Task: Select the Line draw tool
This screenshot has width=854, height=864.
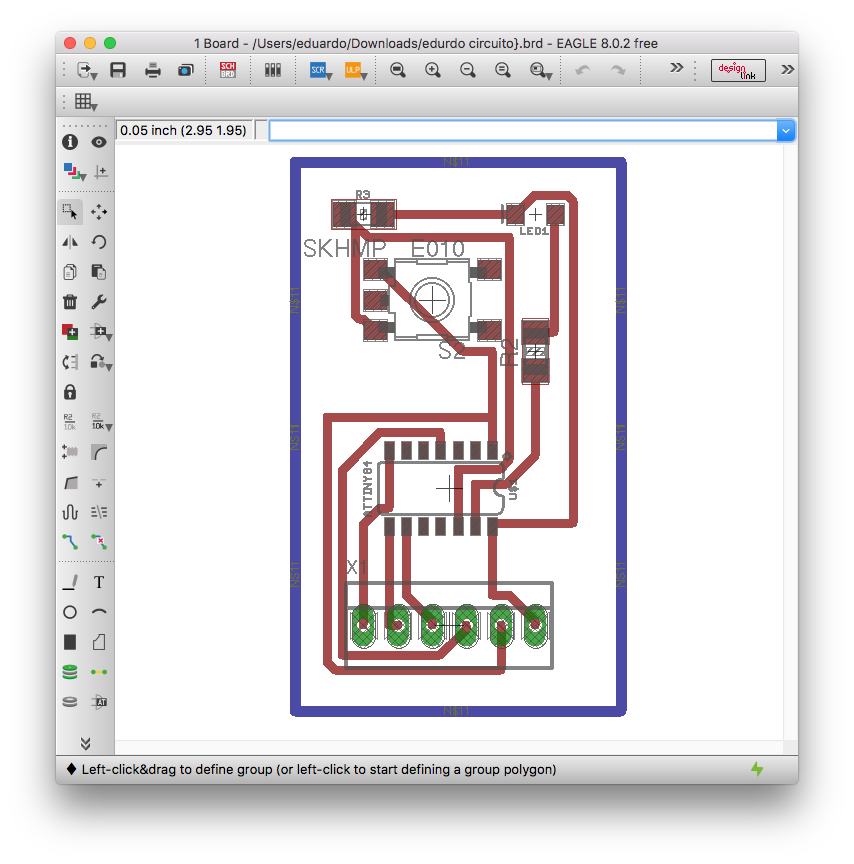Action: (70, 582)
